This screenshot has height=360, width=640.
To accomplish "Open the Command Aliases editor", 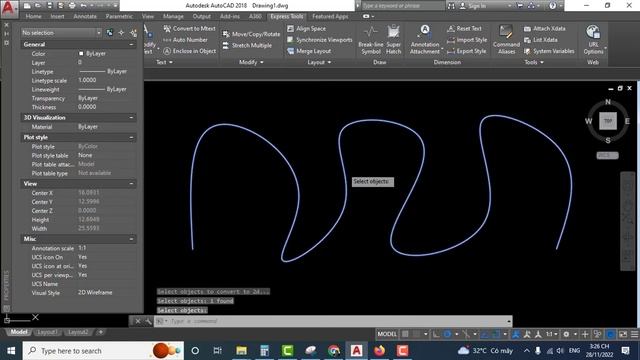I will point(506,40).
